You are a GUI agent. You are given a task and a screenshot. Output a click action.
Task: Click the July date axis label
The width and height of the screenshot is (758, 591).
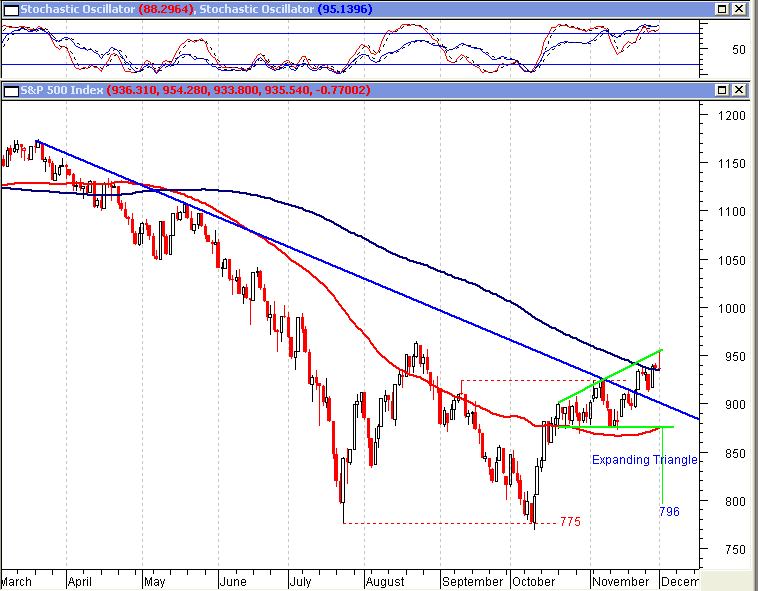[300, 582]
